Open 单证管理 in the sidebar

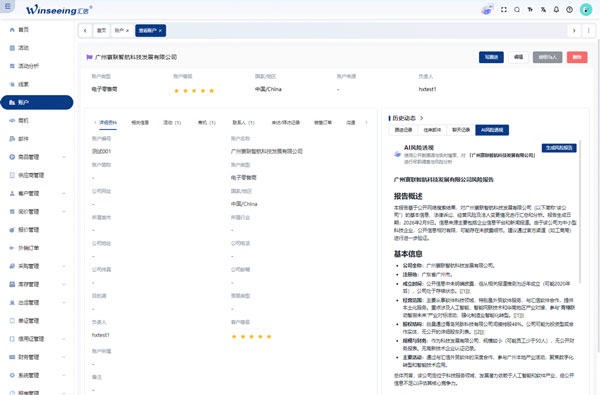coord(37,320)
